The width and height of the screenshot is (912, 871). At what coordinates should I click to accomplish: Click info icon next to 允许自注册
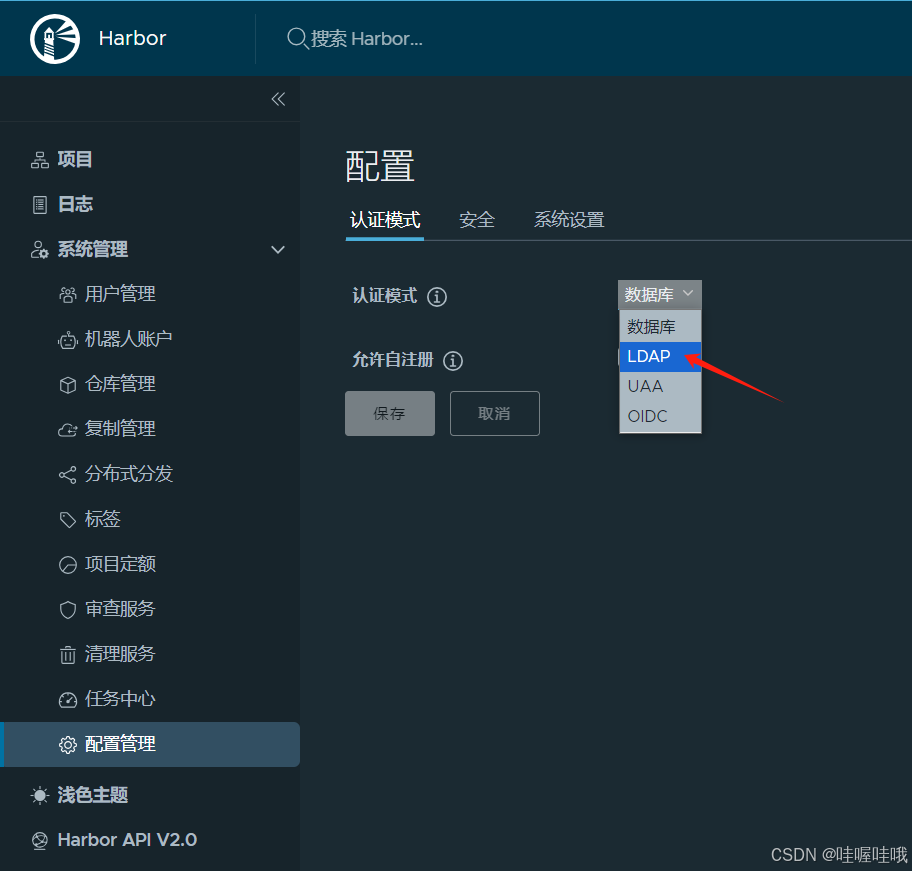pos(453,360)
